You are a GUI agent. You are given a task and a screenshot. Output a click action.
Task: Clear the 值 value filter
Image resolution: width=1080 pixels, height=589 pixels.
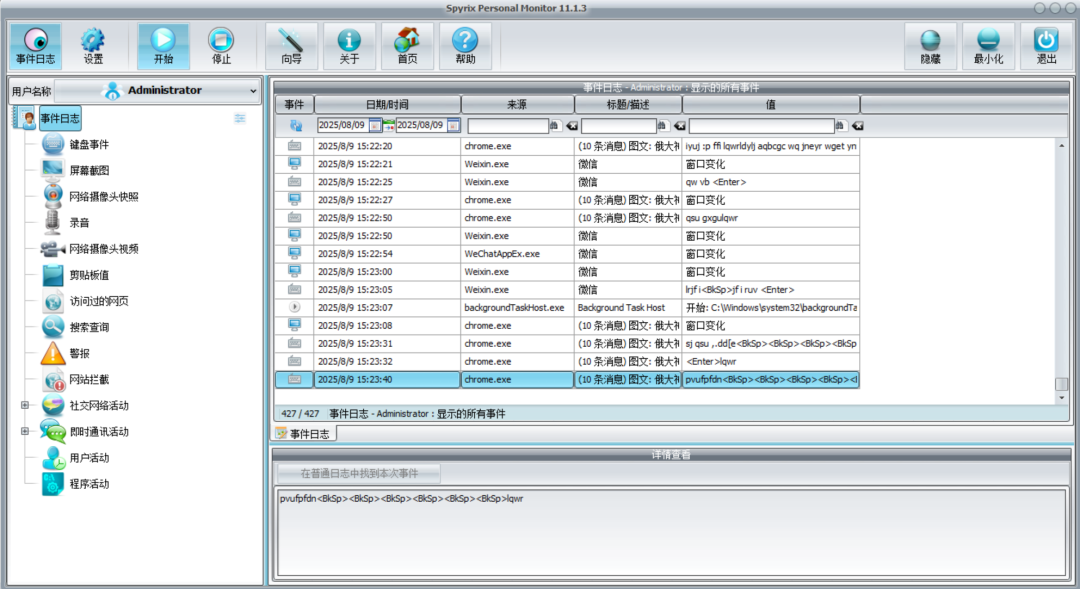coord(858,126)
